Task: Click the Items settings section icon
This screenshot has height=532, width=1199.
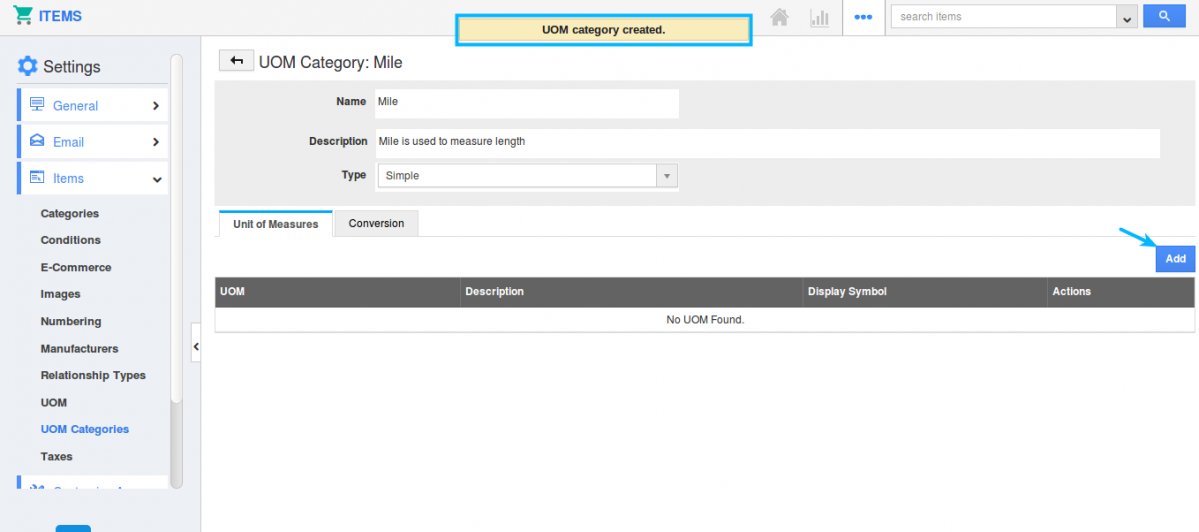Action: [x=37, y=177]
